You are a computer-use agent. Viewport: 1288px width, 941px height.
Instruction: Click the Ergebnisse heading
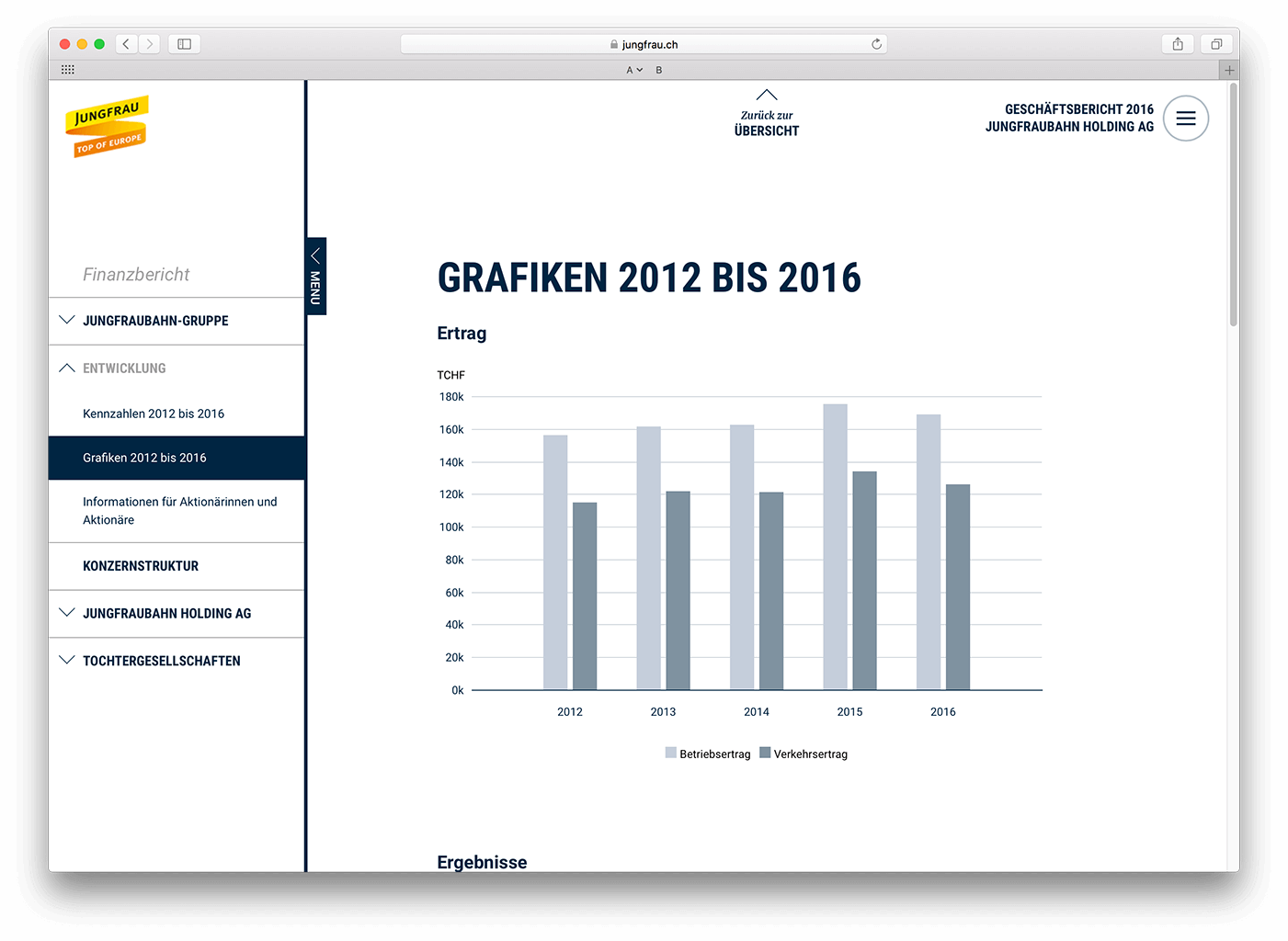[482, 862]
